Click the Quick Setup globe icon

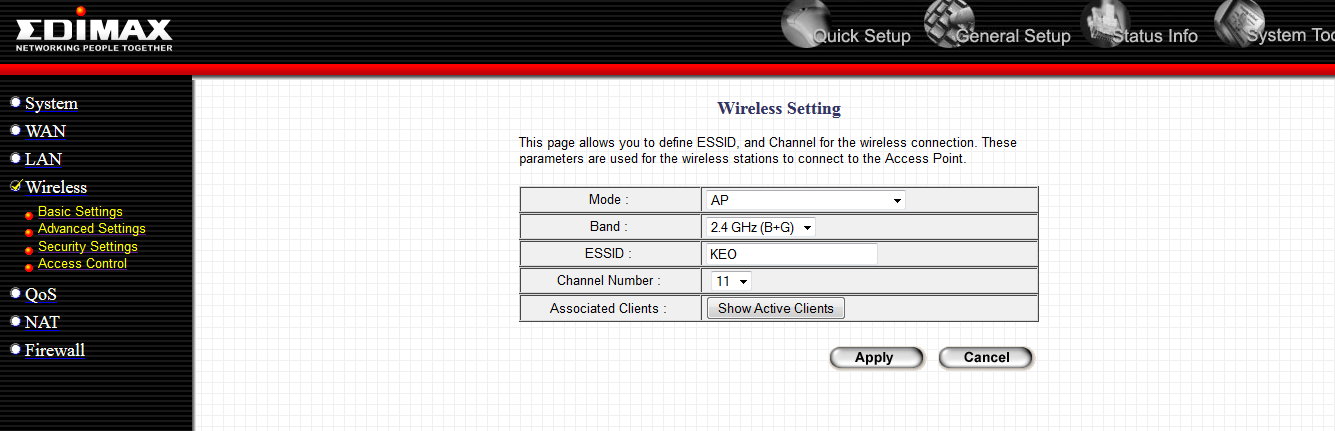click(x=807, y=23)
